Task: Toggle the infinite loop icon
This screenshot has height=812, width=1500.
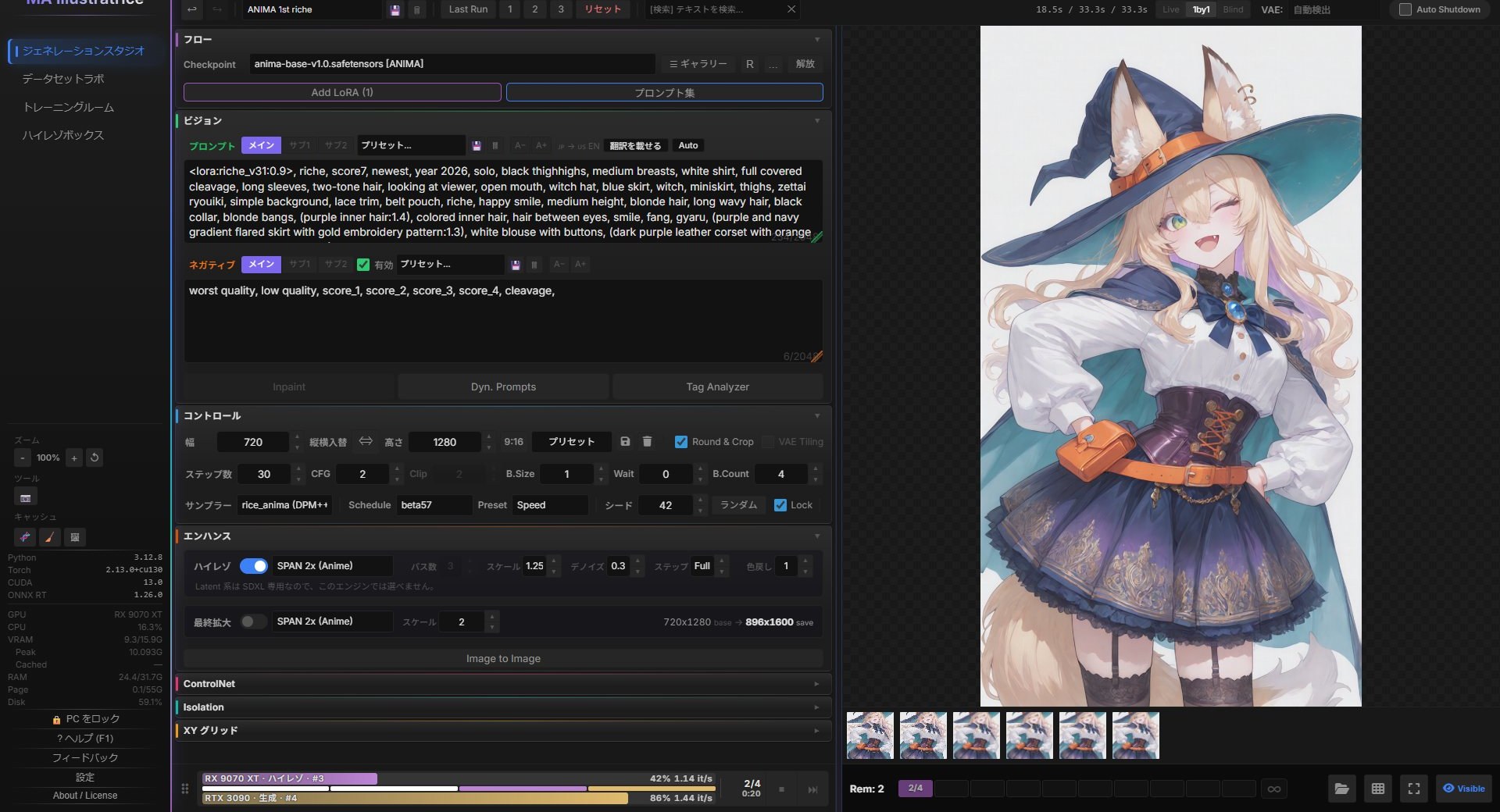Action: [1274, 789]
